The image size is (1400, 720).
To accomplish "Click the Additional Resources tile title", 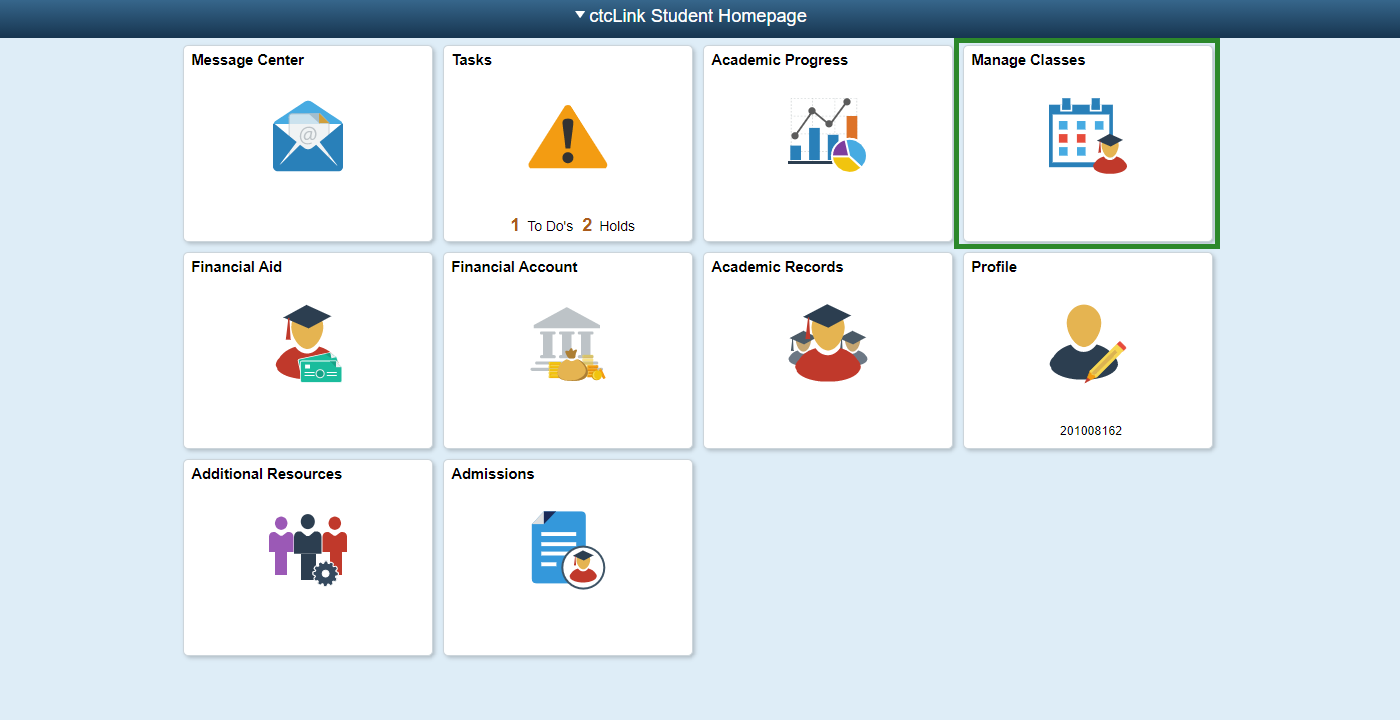I will (x=267, y=474).
